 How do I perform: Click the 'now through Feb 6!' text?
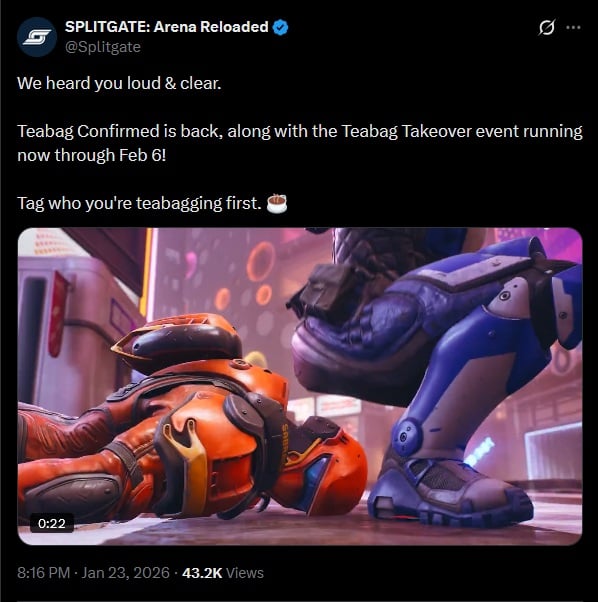click(92, 155)
